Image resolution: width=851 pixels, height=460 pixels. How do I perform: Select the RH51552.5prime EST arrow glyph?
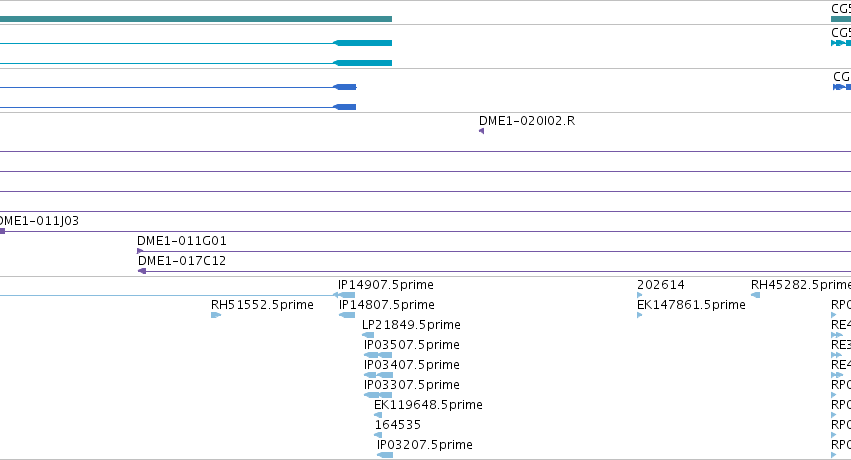pos(215,315)
